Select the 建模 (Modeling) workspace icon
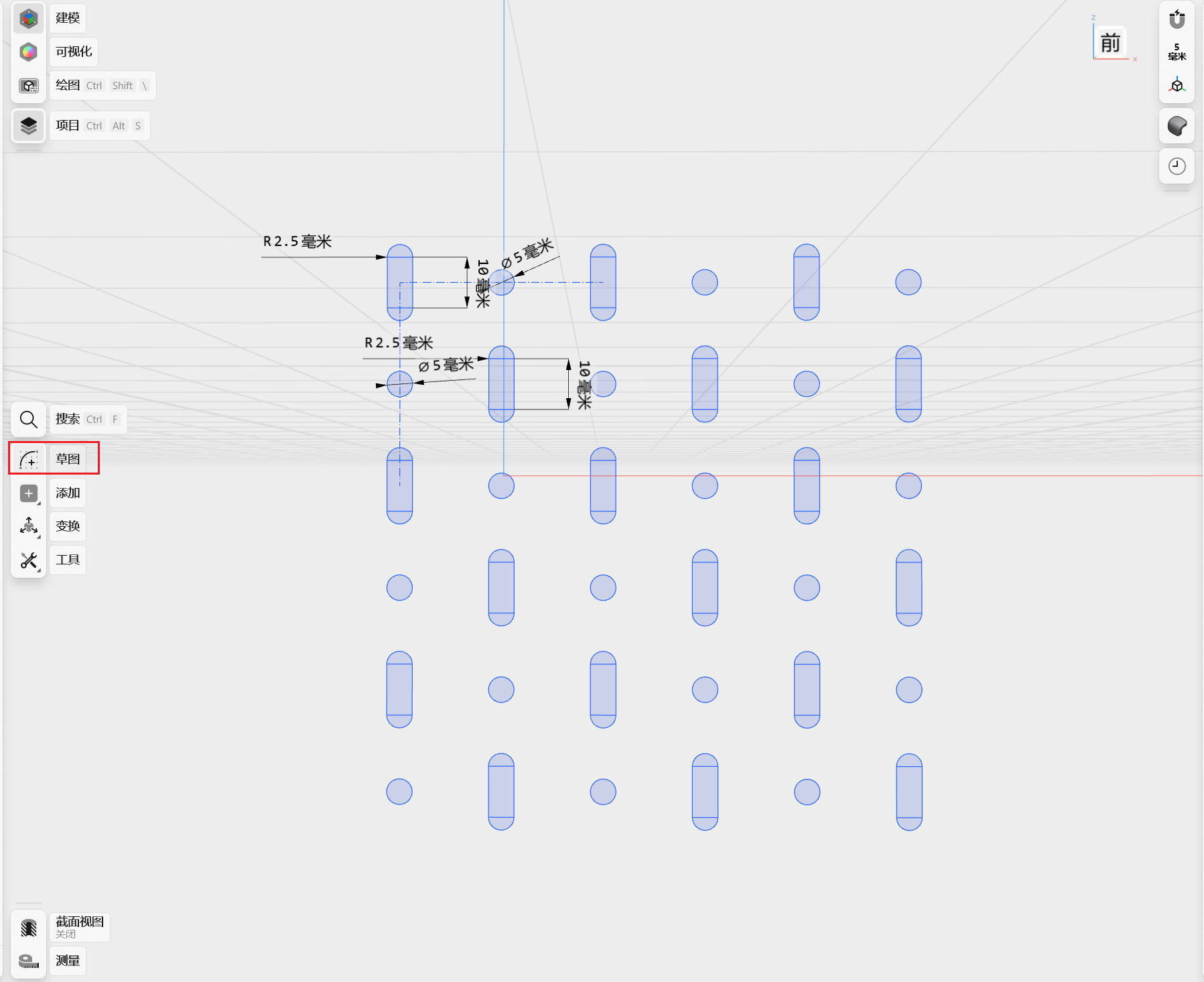The image size is (1204, 982). 28,18
